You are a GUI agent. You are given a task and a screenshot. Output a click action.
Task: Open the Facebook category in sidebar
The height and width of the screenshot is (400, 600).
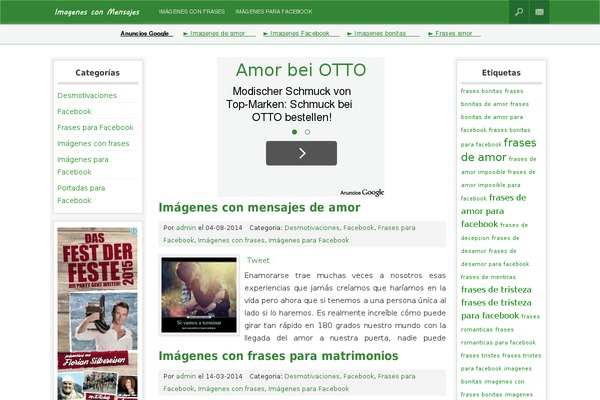74,111
